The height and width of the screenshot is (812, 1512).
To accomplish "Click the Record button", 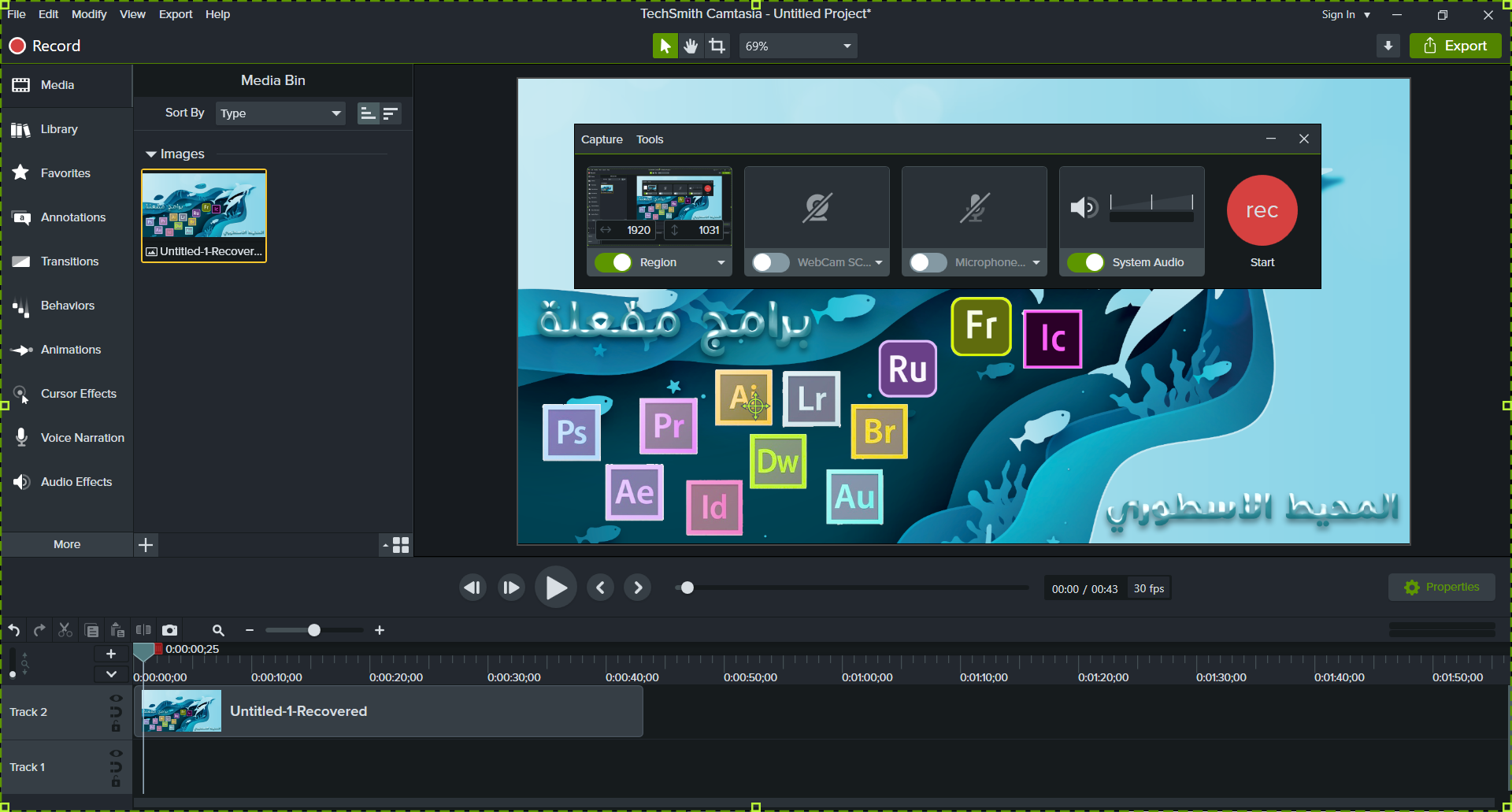I will tap(45, 46).
